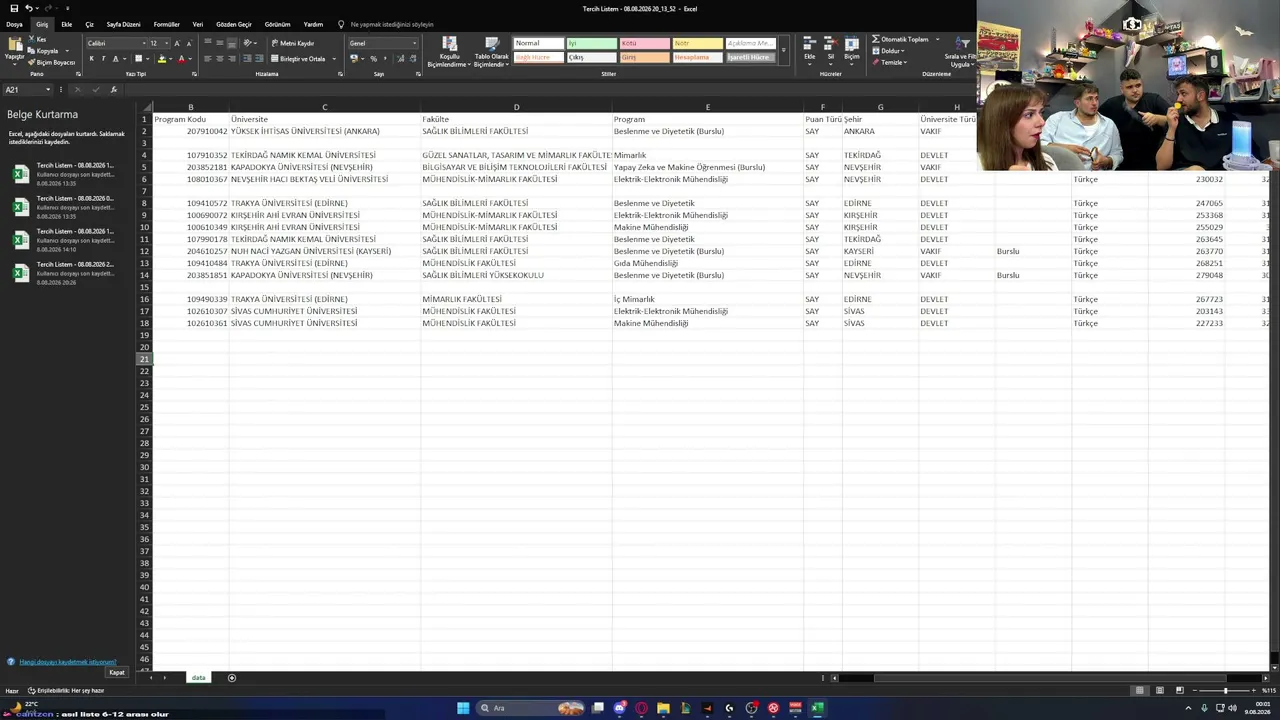
Task: Apply the Hesaplama cell style
Action: [697, 57]
